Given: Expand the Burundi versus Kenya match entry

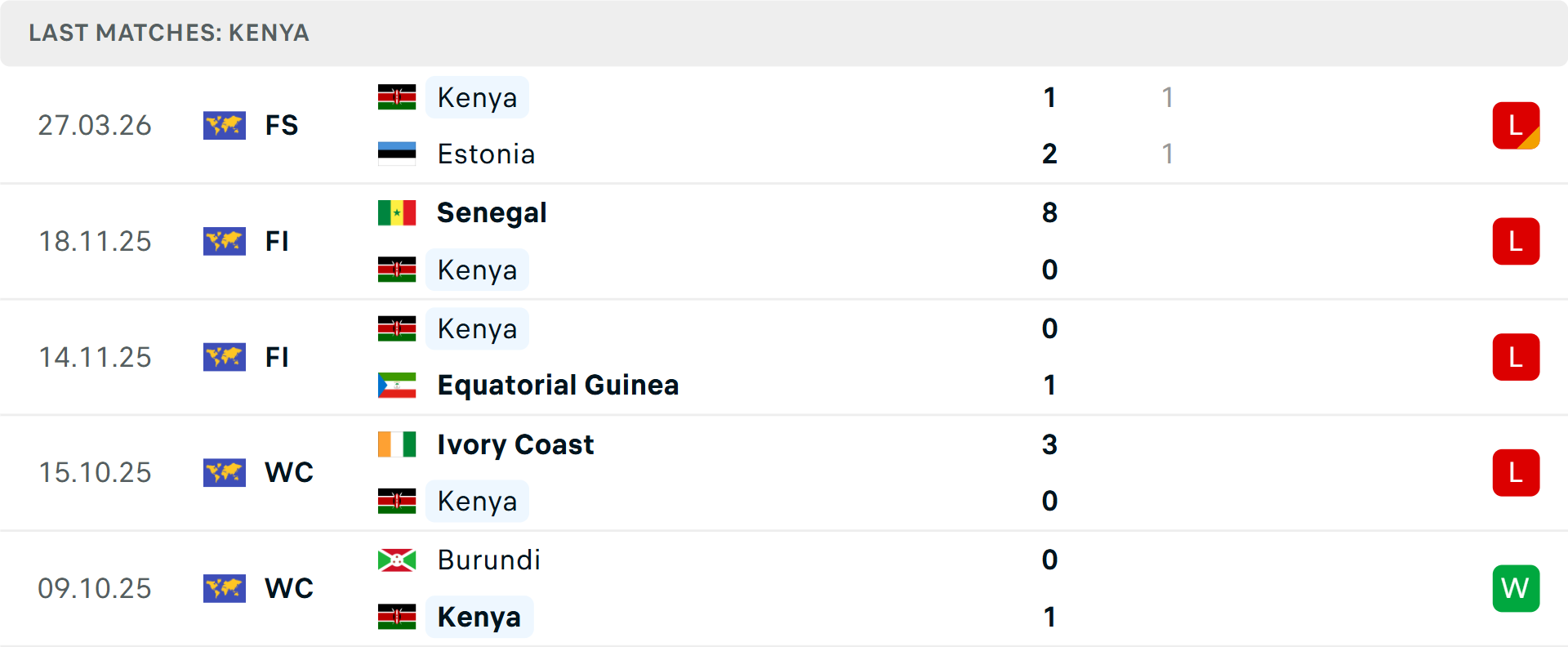Looking at the screenshot, I should 784,588.
